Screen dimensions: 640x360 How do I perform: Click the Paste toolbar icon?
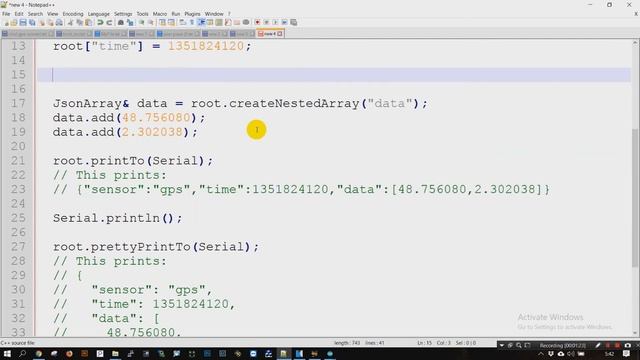(x=89, y=22)
